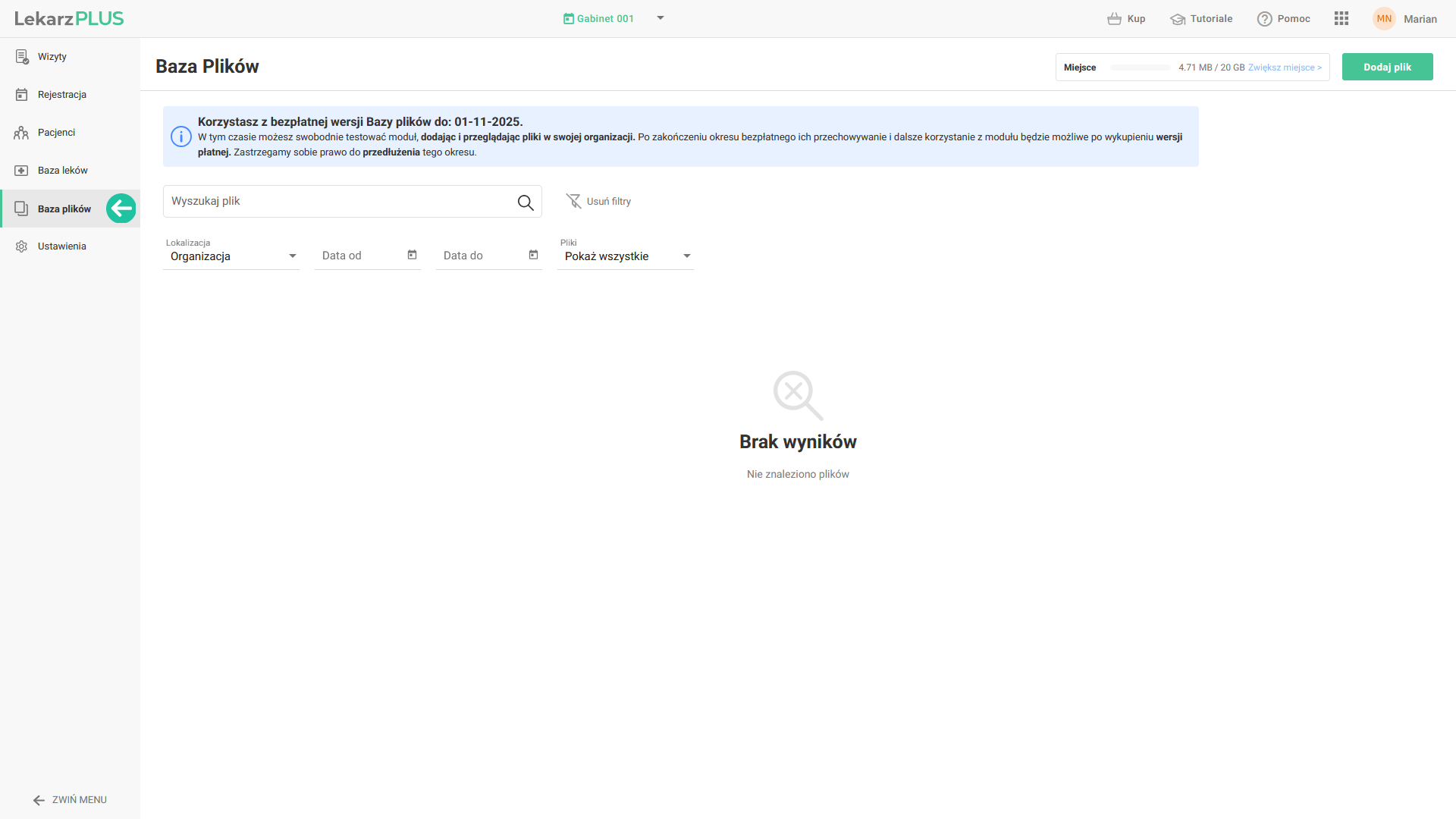Screen dimensions: 1456x819
Task: Open Ustawienia in the sidebar
Action: (61, 246)
